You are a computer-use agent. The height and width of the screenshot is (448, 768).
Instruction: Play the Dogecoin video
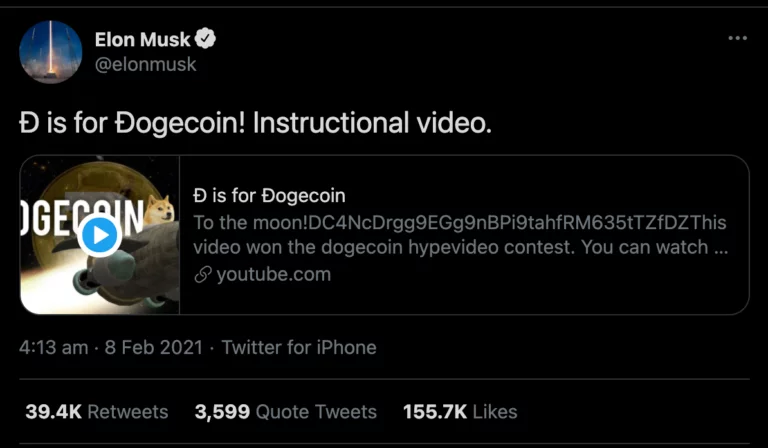click(x=98, y=236)
